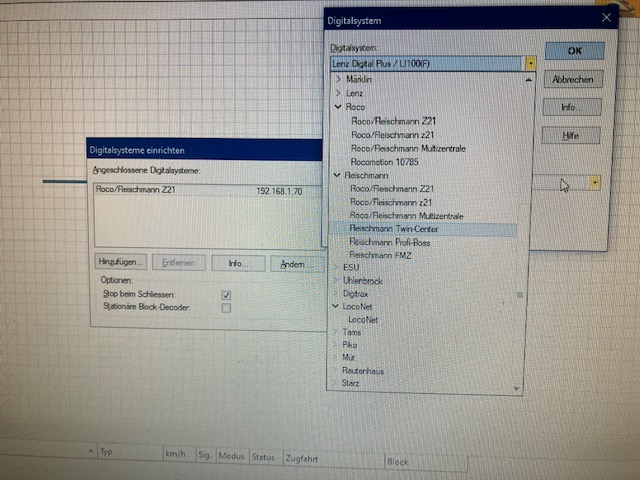The width and height of the screenshot is (640, 480).
Task: Close the Digitalsystem dialog with X
Action: (605, 17)
